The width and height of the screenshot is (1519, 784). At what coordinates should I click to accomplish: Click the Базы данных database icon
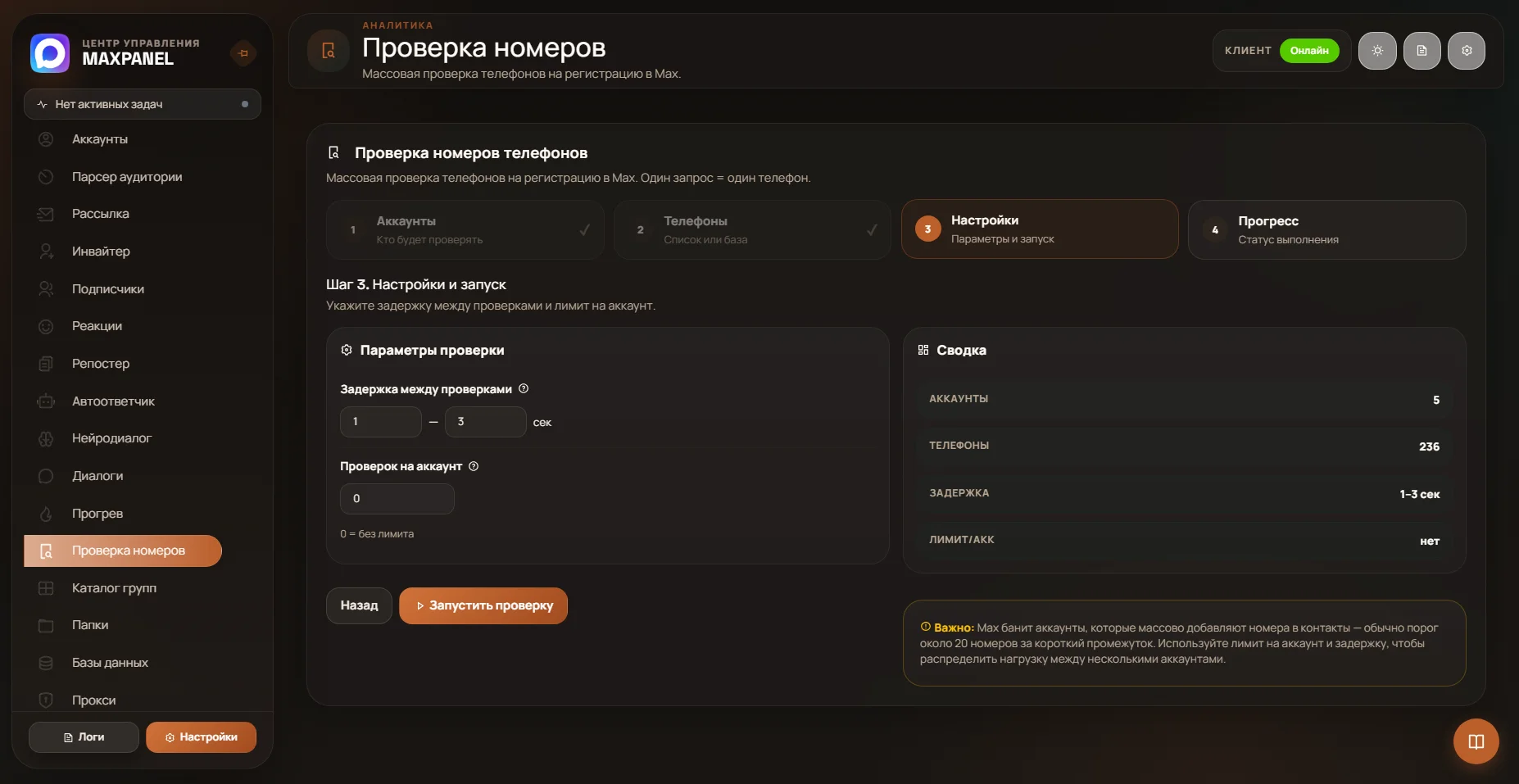tap(46, 663)
